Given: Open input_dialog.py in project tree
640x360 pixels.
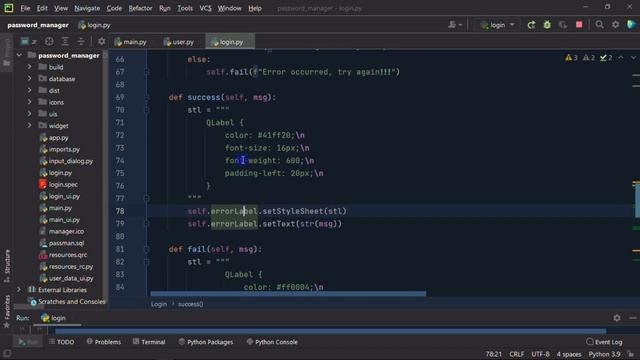Looking at the screenshot, I should [66, 161].
